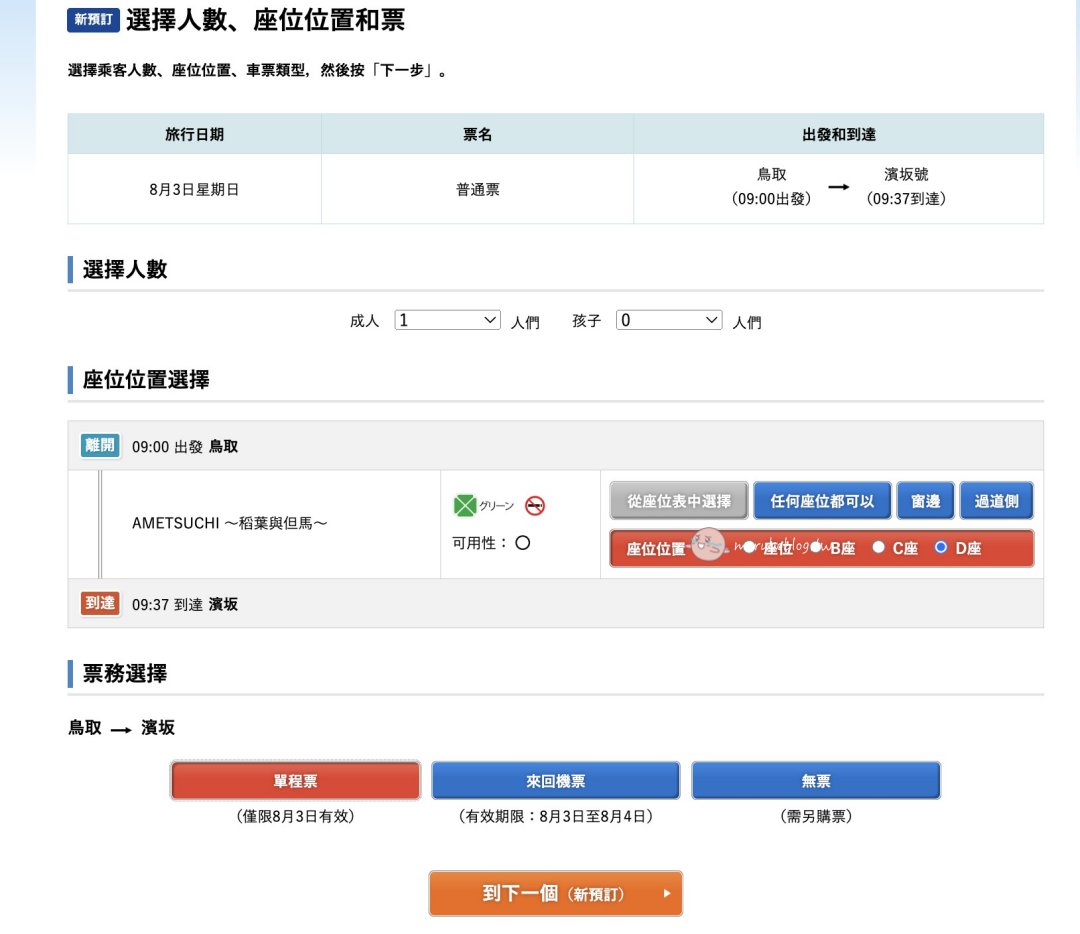Click the (僅限8月3日有效) validity note
The image size is (1080, 934).
[295, 816]
